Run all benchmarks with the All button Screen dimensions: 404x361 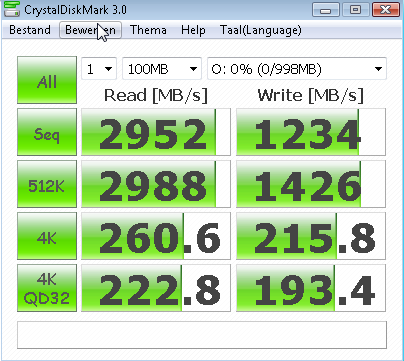click(x=47, y=80)
